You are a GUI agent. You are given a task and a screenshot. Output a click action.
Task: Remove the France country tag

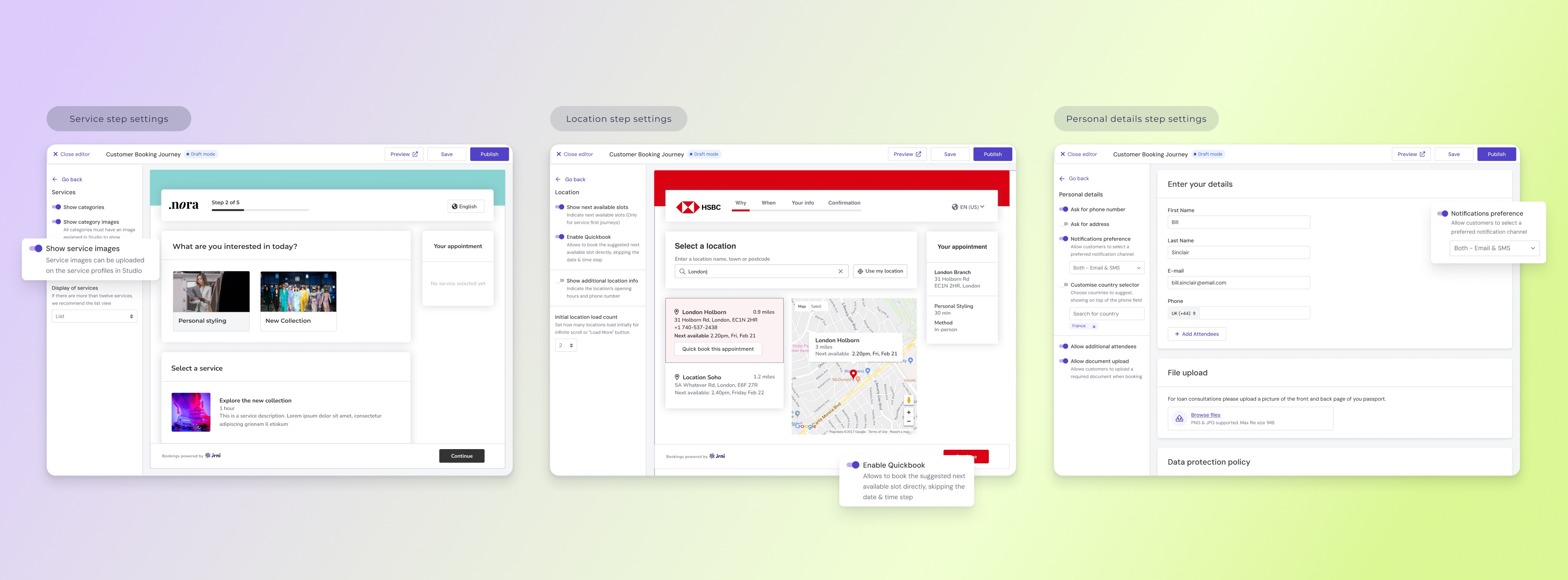coord(1094,327)
